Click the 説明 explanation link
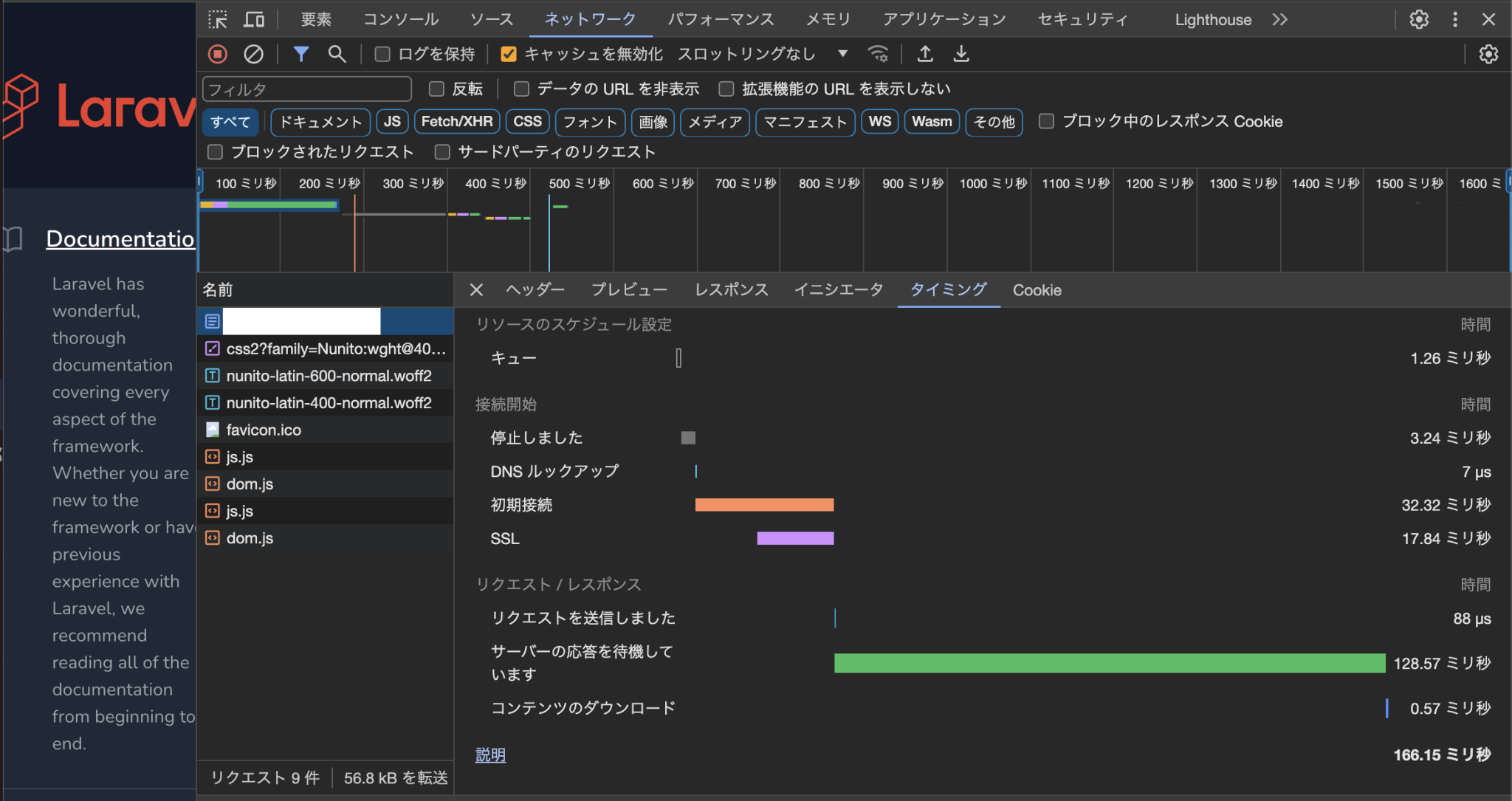Image resolution: width=1512 pixels, height=801 pixels. coord(489,754)
